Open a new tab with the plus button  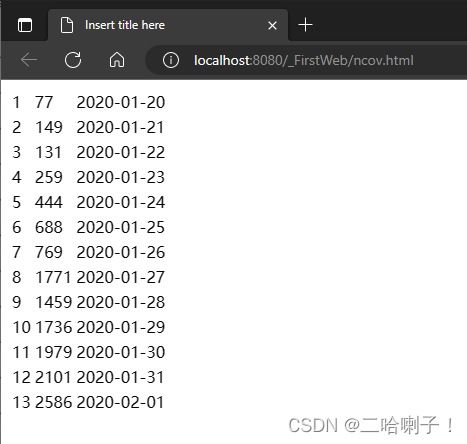click(x=305, y=25)
